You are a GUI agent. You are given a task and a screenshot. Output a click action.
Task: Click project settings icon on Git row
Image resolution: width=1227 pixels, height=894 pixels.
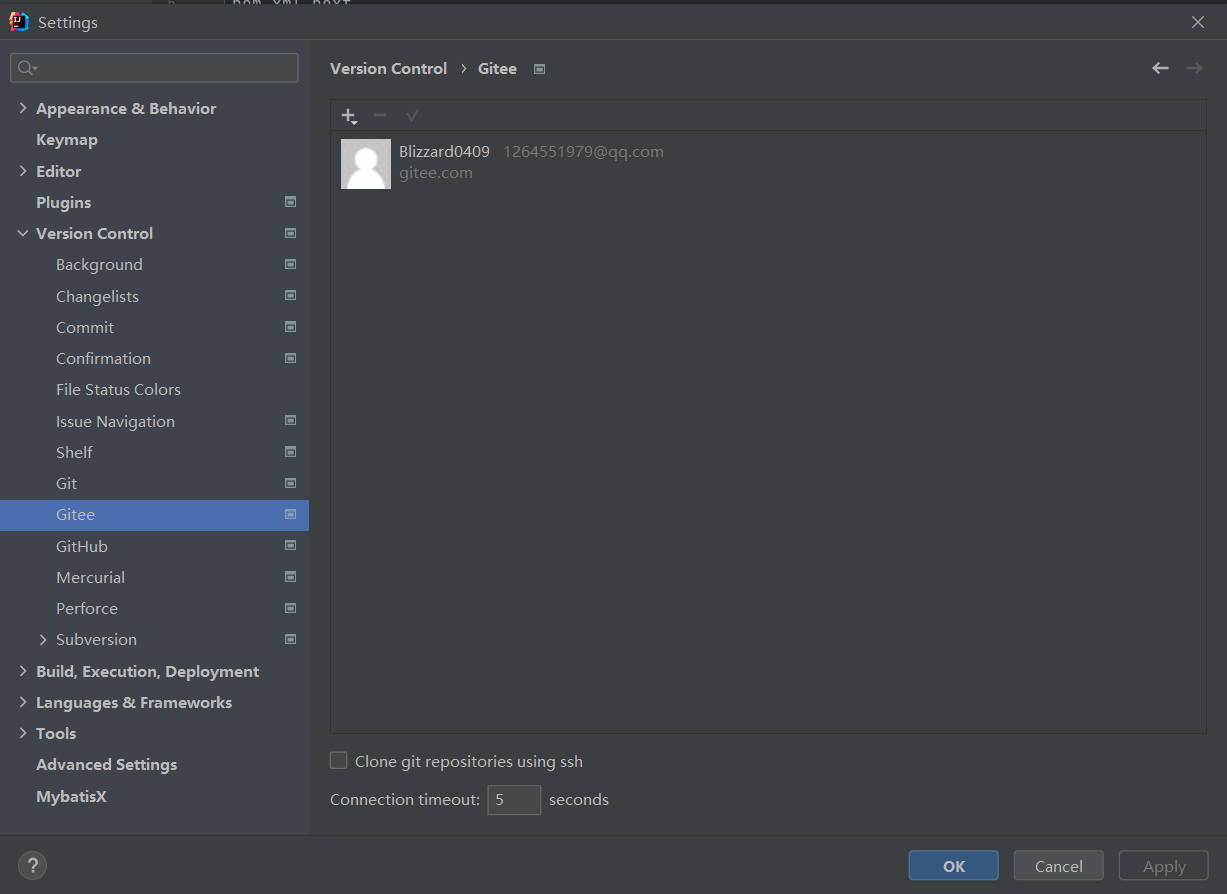pos(290,483)
